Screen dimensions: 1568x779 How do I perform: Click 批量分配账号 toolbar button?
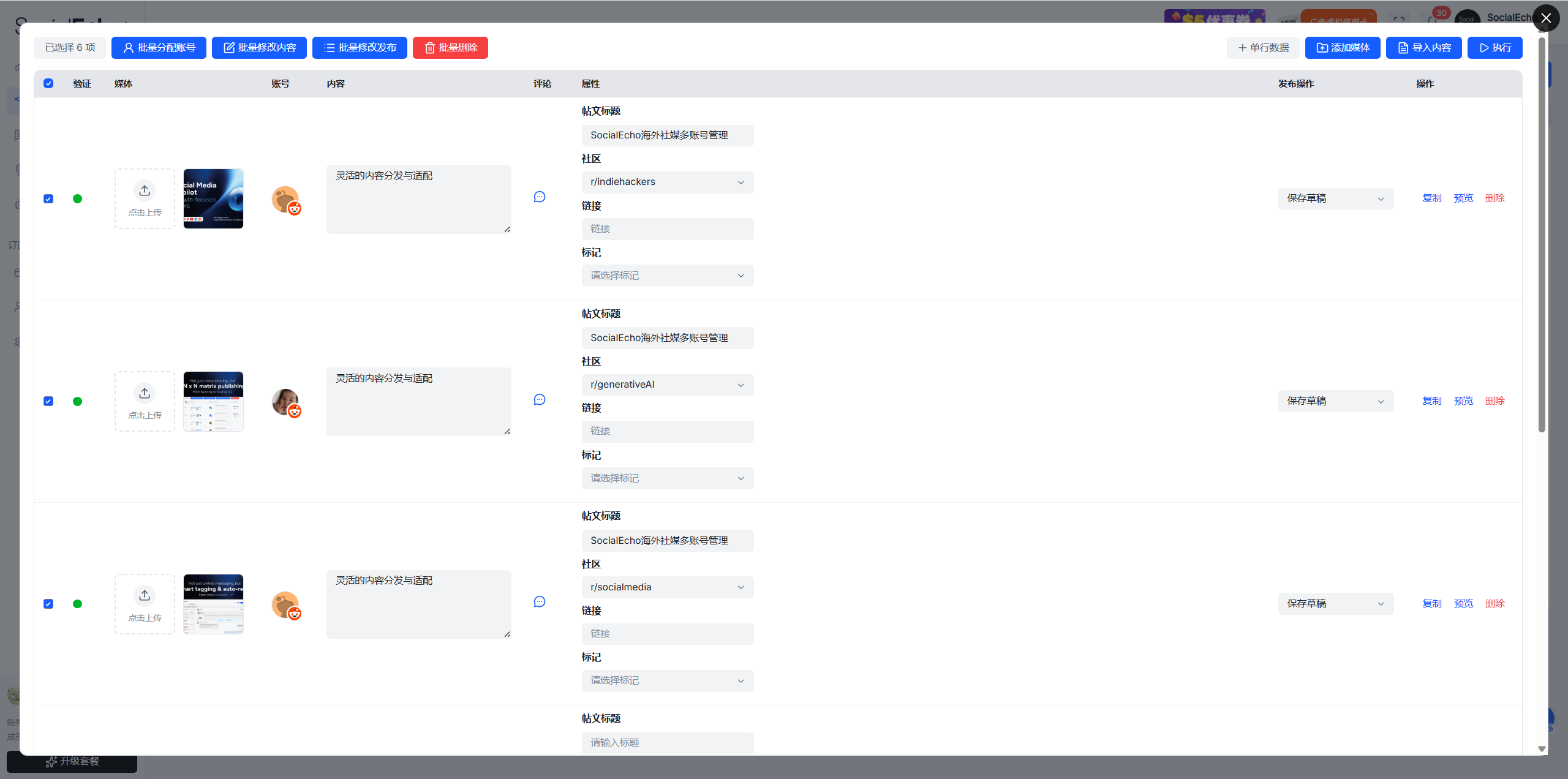click(159, 48)
